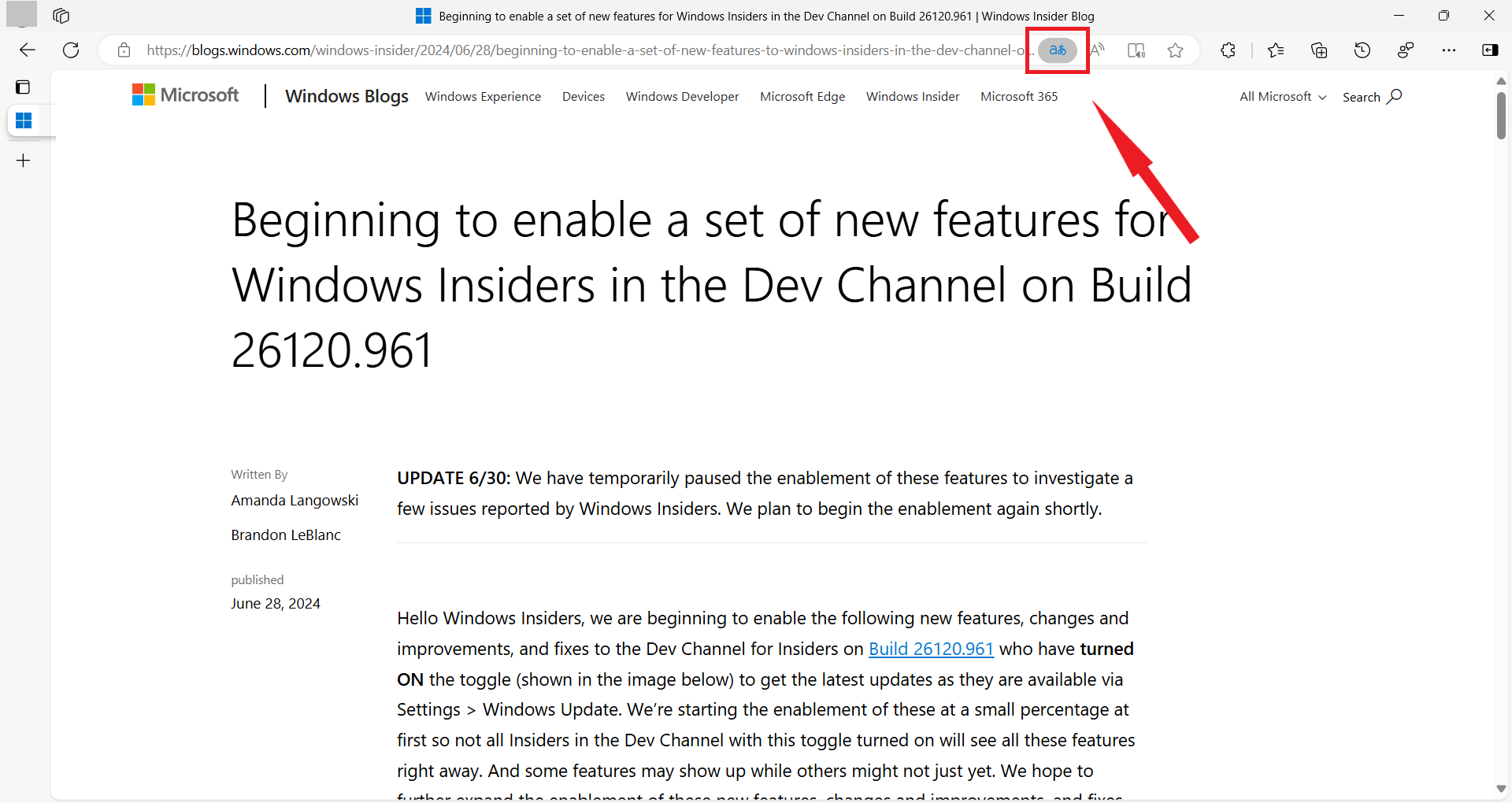Click the profile avatar in title bar
Screen dimensions: 1512x803
pos(21,14)
